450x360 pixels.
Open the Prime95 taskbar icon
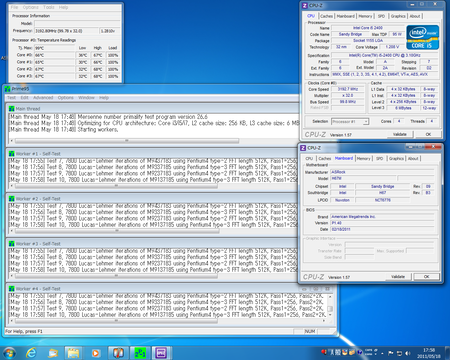coord(140,353)
